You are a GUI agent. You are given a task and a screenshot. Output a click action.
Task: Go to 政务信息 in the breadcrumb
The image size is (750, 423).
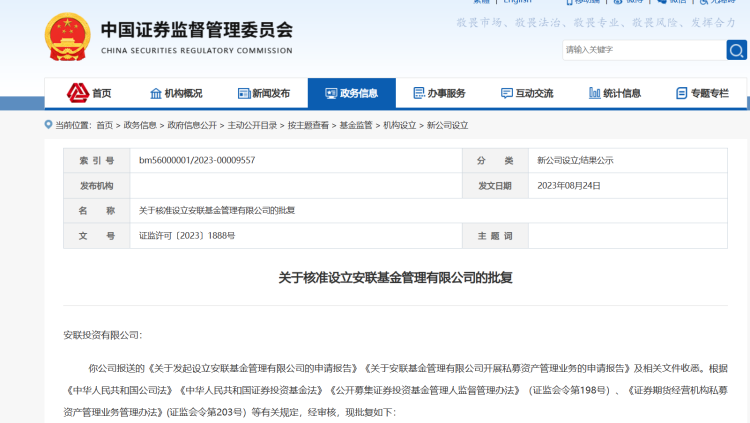pyautogui.click(x=140, y=125)
